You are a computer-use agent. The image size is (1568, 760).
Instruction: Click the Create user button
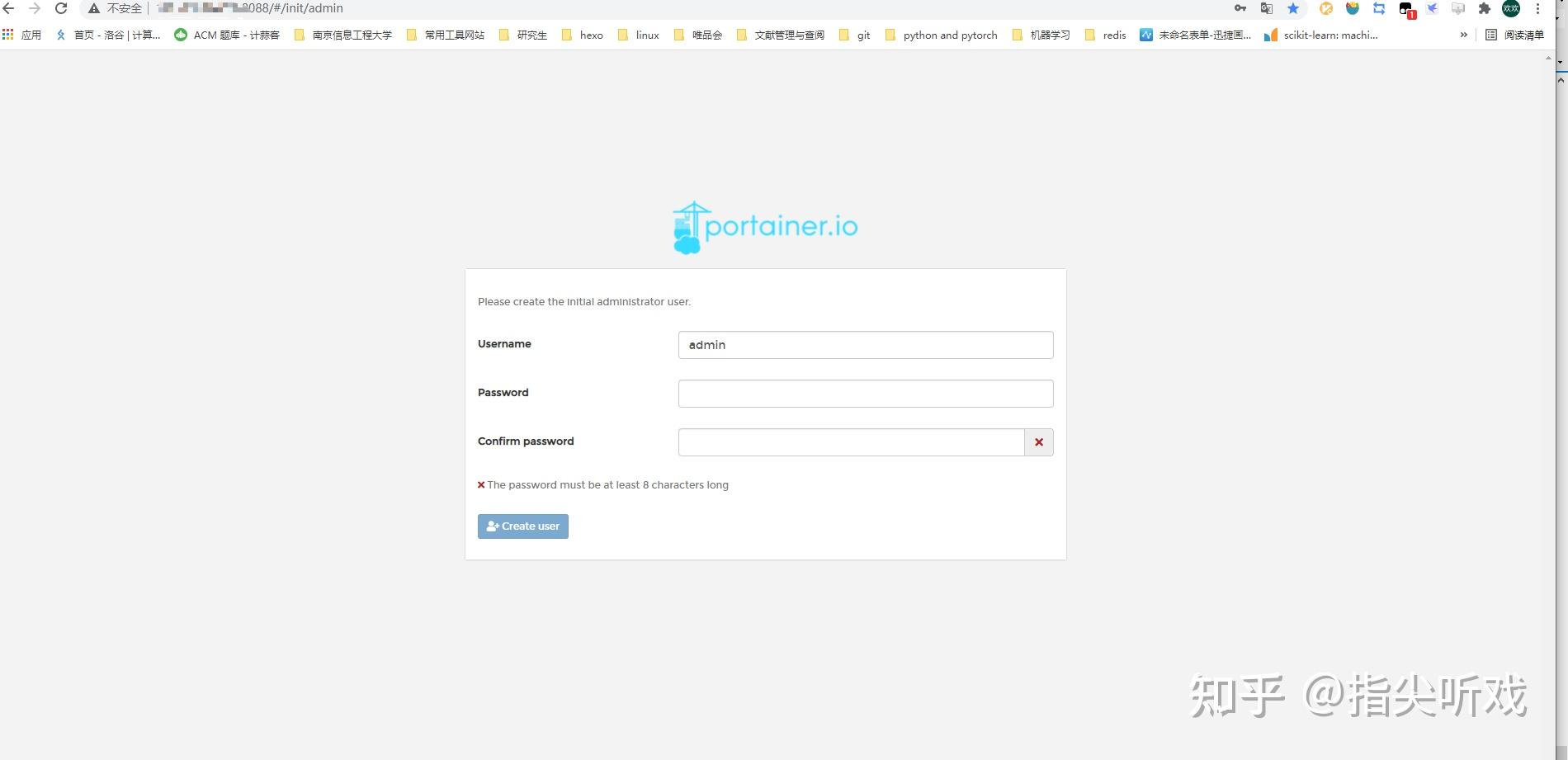[523, 526]
